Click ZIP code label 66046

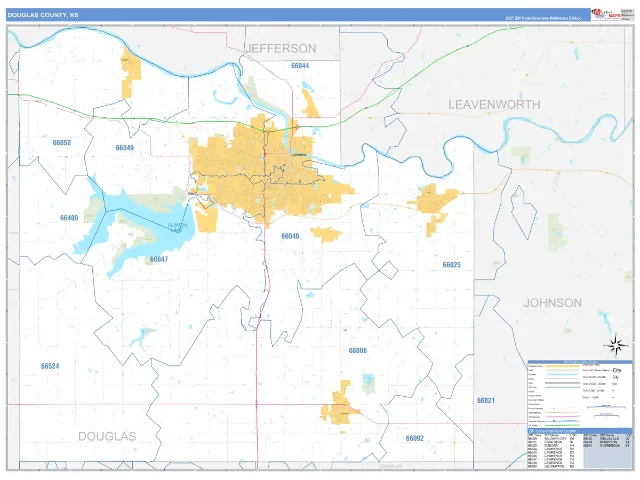click(x=290, y=236)
